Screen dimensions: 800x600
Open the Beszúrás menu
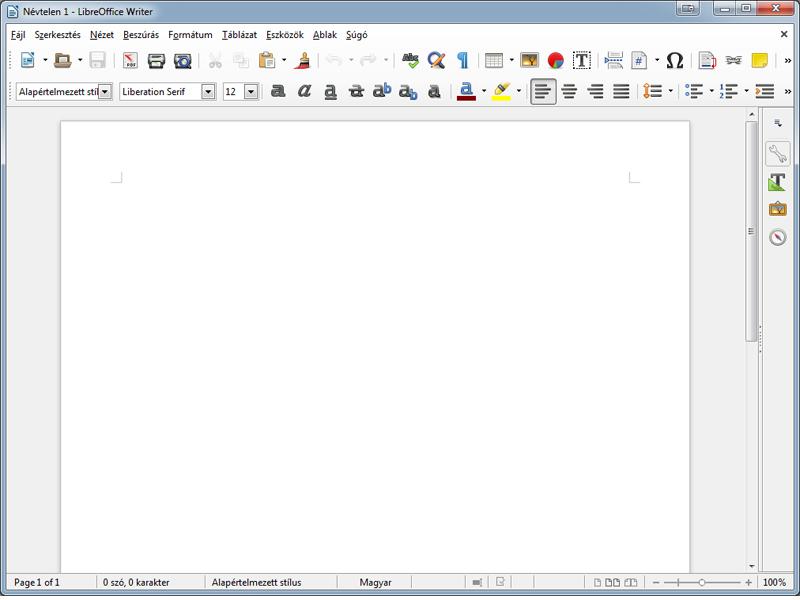(x=141, y=35)
